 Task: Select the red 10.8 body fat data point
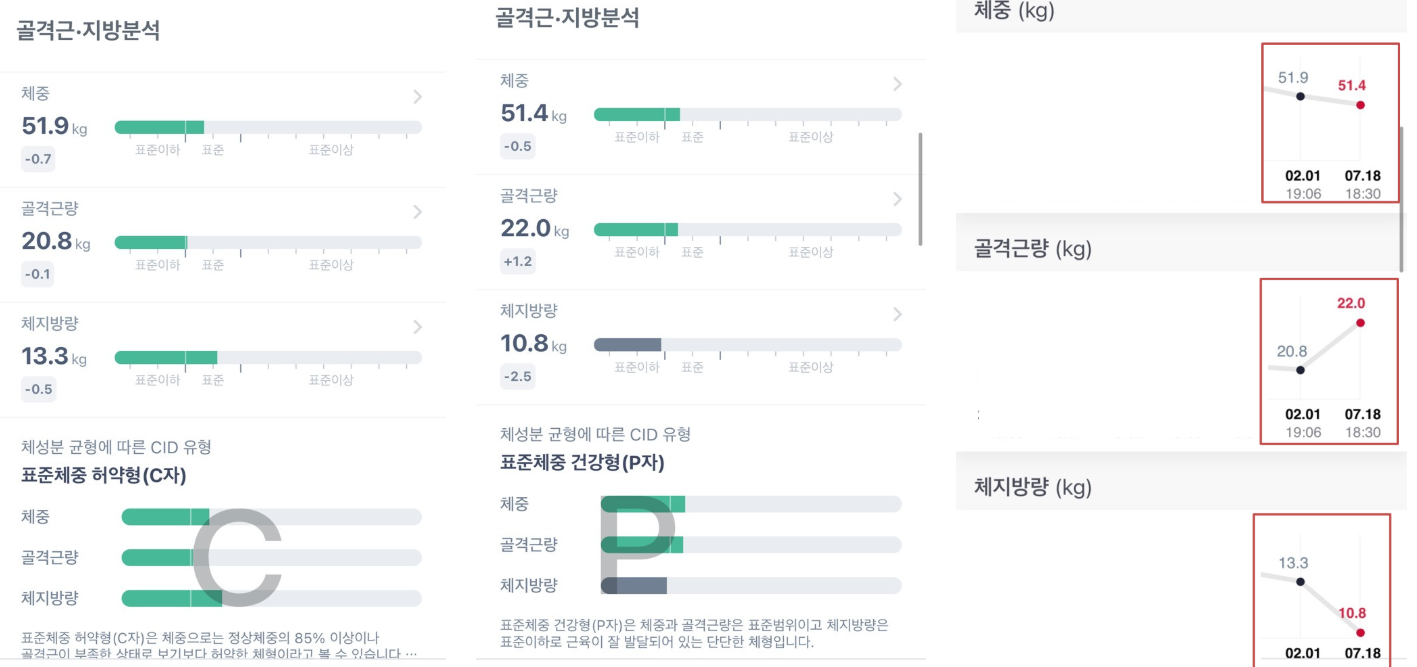pos(1358,631)
